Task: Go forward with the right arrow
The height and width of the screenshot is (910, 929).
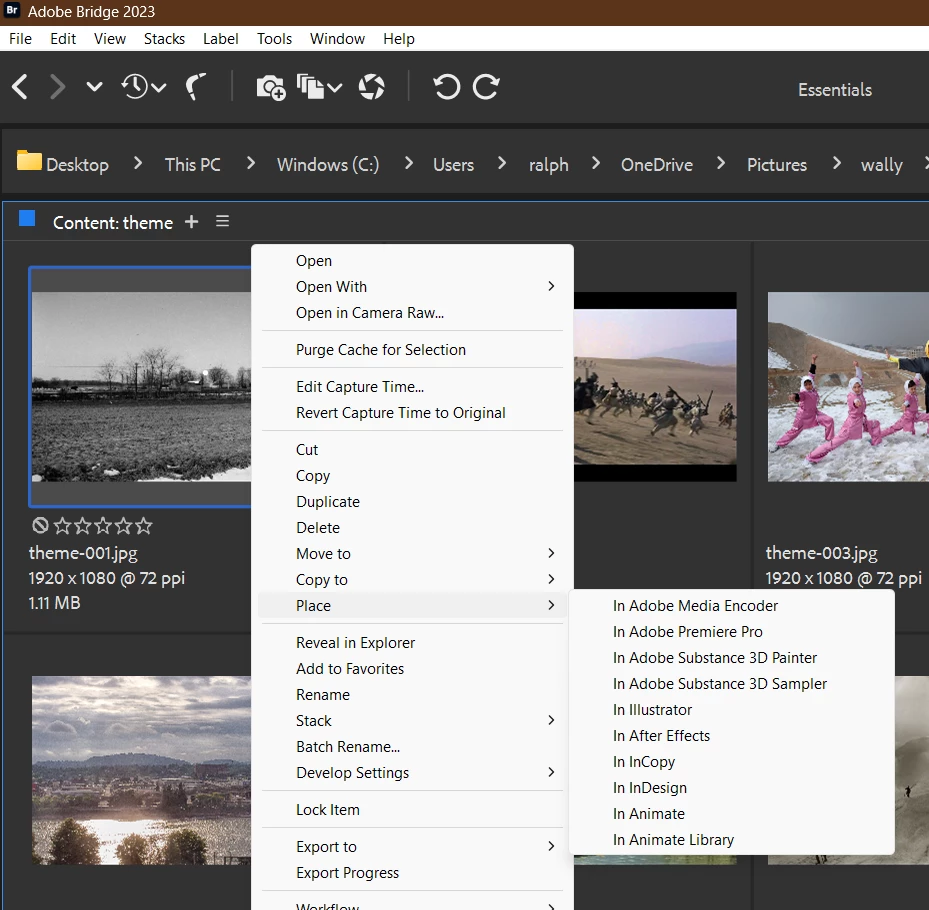Action: (x=57, y=87)
